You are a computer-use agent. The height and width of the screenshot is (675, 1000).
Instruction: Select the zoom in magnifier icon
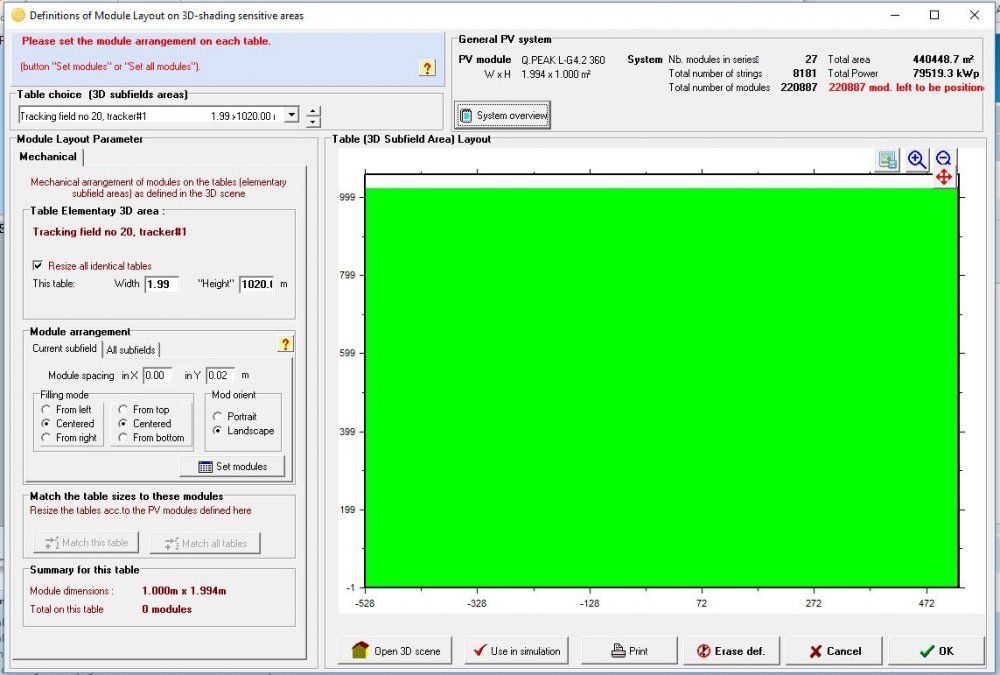coord(918,159)
